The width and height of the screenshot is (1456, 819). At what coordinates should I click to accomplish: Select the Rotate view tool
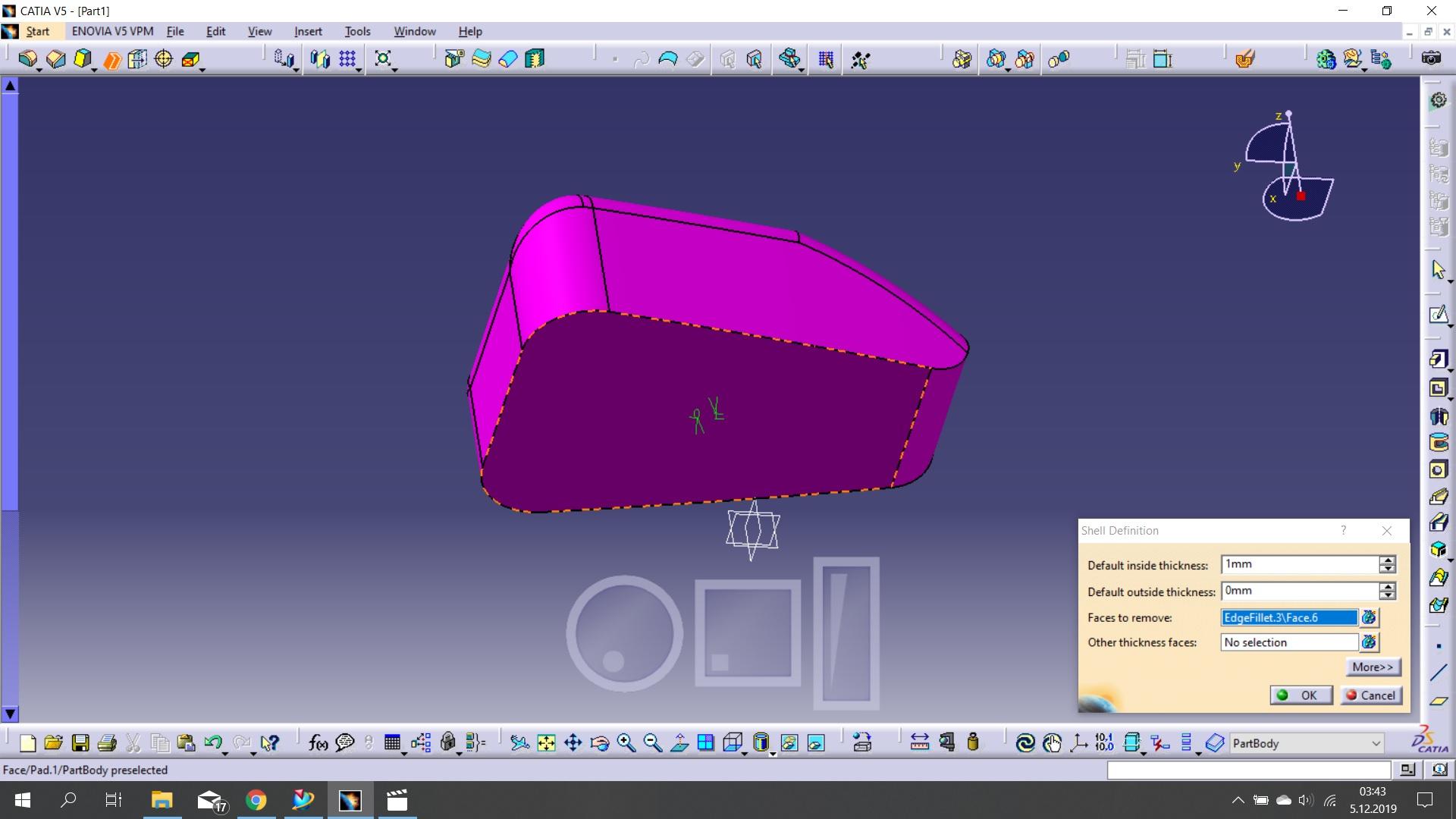[x=599, y=743]
